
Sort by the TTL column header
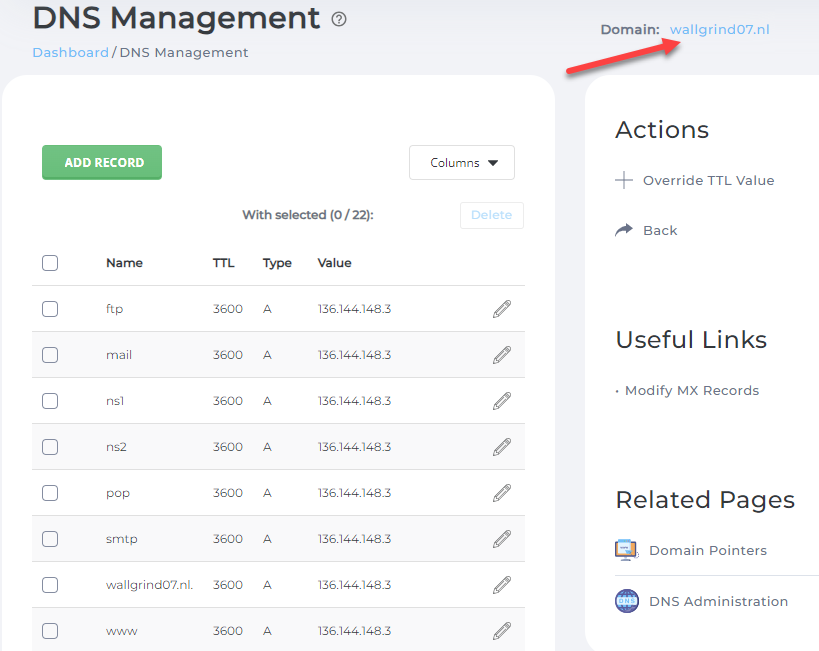[x=224, y=263]
